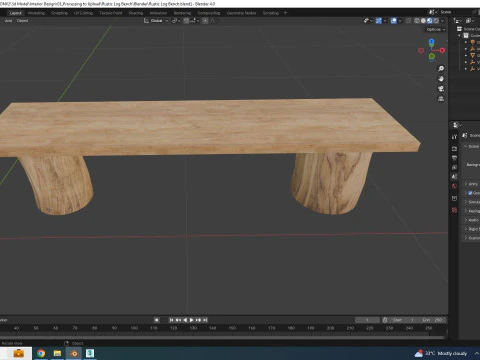Viewport: 480px width, 360px height.
Task: Open the viewport shading options dropdown arrow
Action: click(443, 21)
